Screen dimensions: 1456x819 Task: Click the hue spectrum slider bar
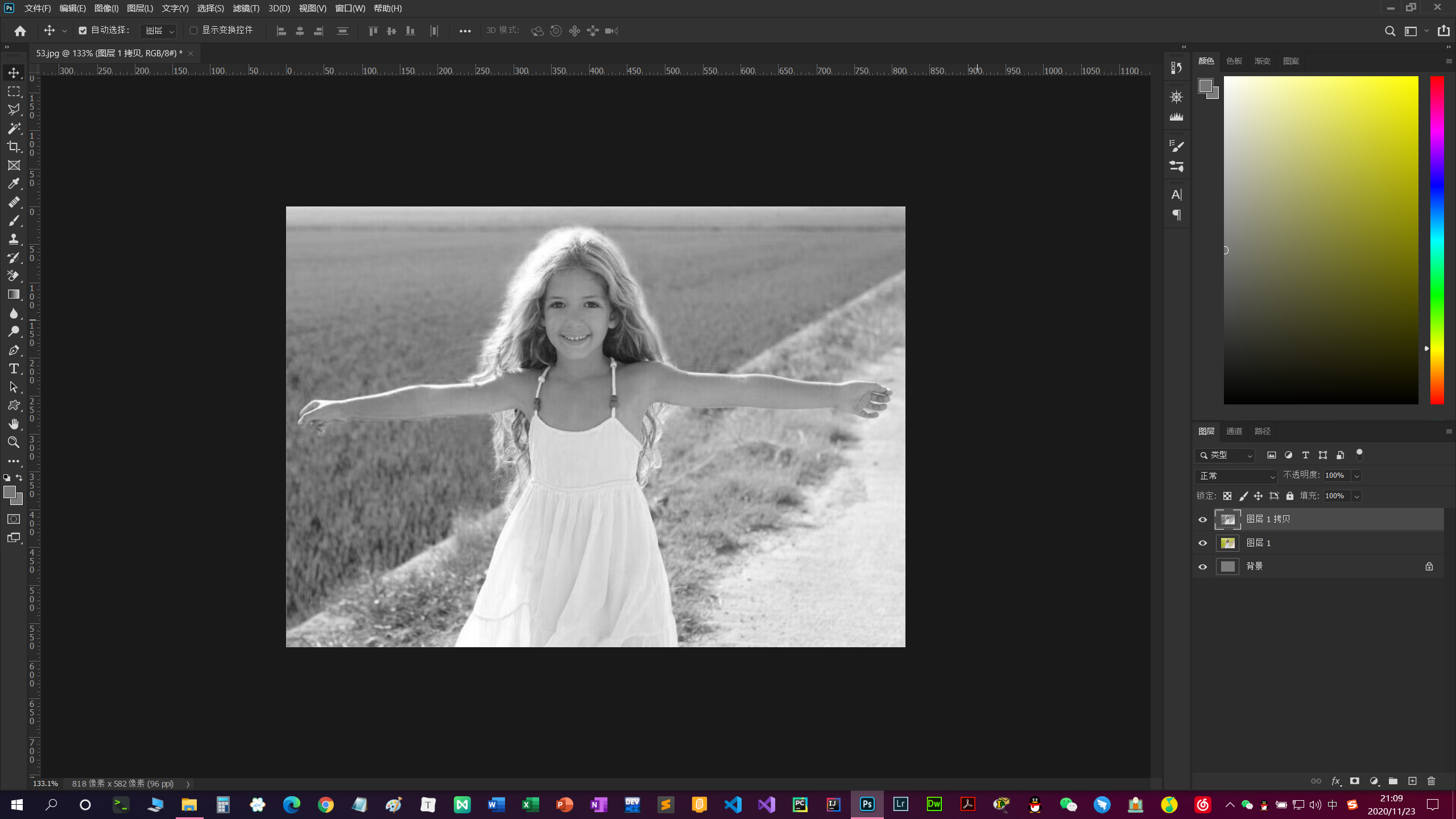(1437, 240)
